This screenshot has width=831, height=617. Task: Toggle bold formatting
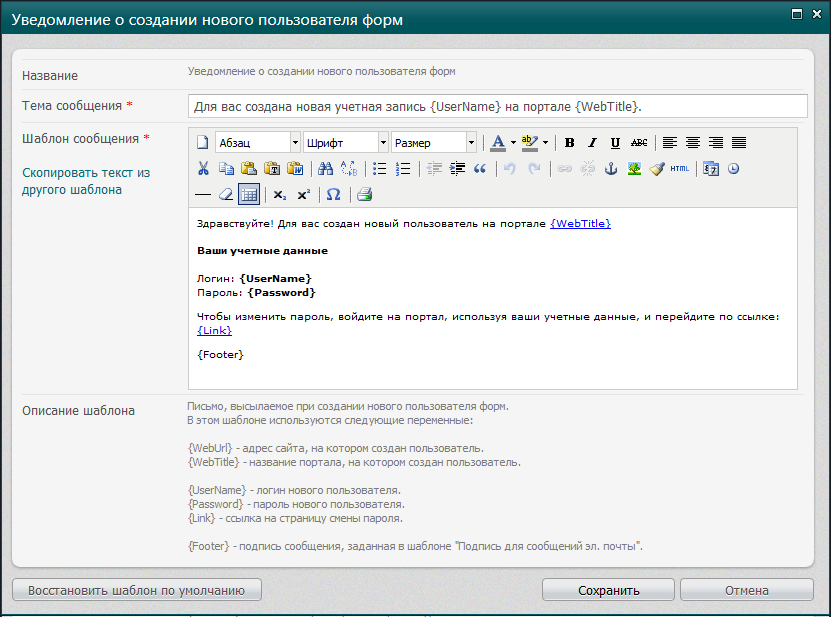click(x=570, y=143)
